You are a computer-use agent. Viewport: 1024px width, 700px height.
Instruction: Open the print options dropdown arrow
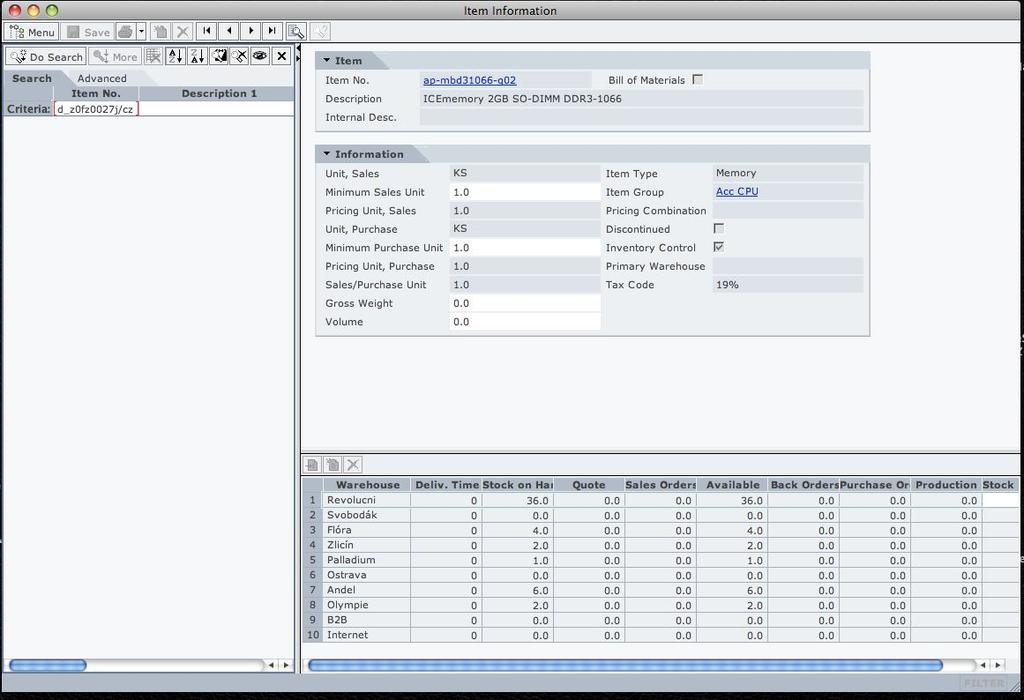click(x=141, y=31)
